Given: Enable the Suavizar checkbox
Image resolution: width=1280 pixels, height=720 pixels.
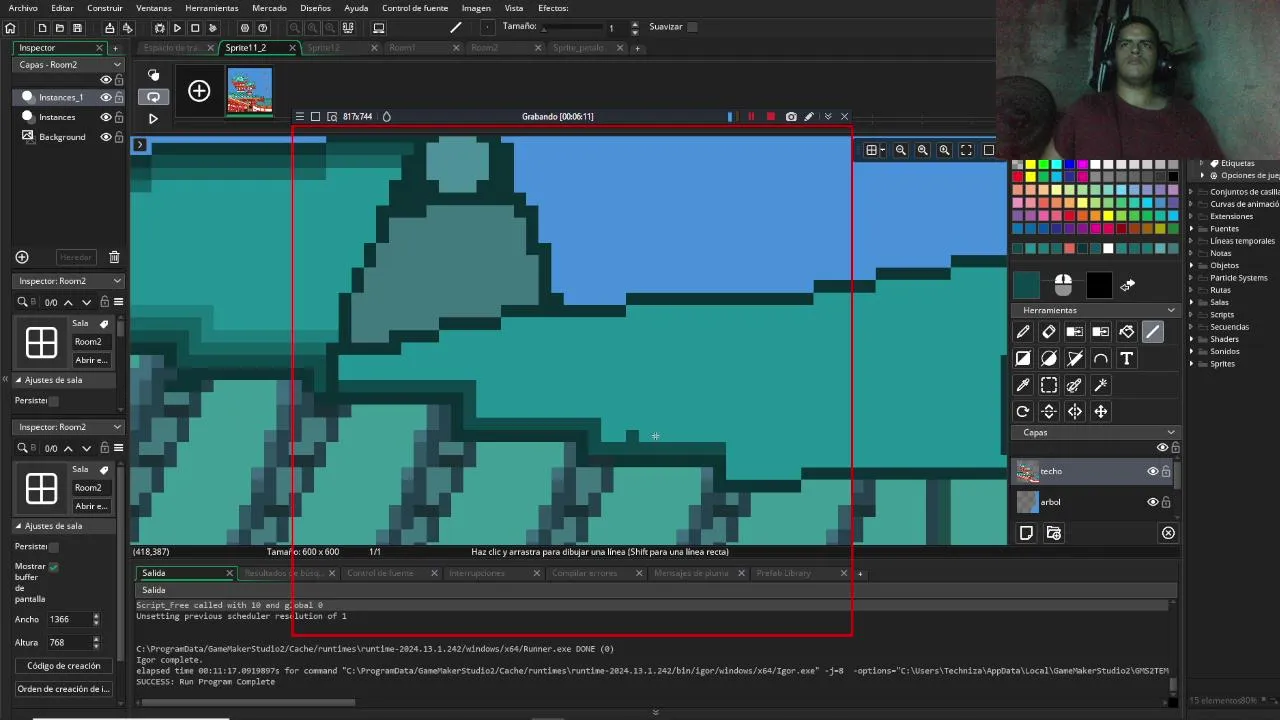Looking at the screenshot, I should click(x=692, y=27).
